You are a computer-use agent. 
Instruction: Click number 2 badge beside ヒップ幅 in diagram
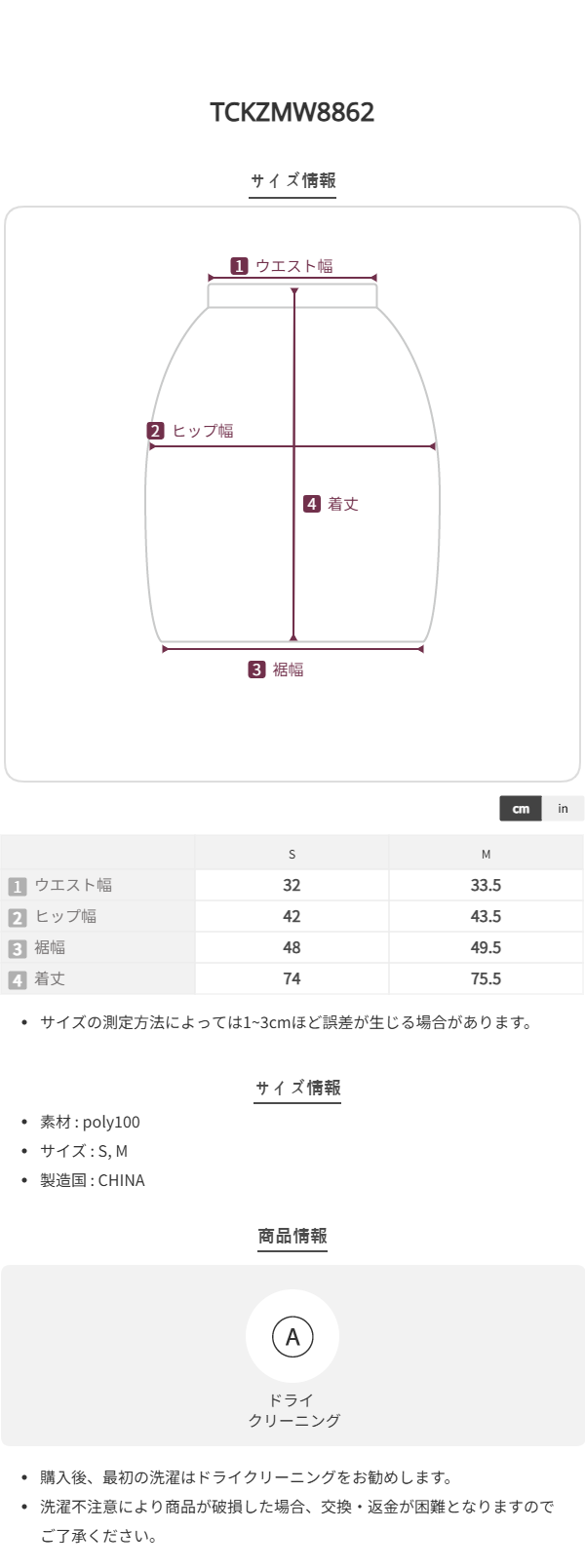point(156,431)
